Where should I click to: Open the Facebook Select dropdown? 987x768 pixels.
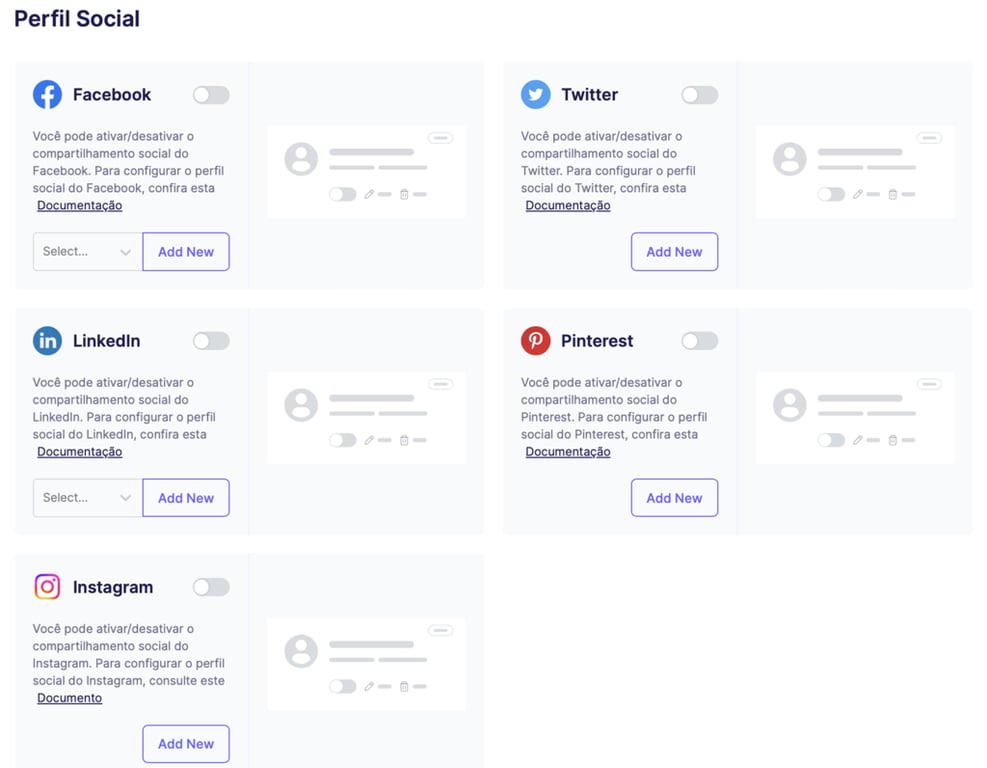pyautogui.click(x=86, y=251)
